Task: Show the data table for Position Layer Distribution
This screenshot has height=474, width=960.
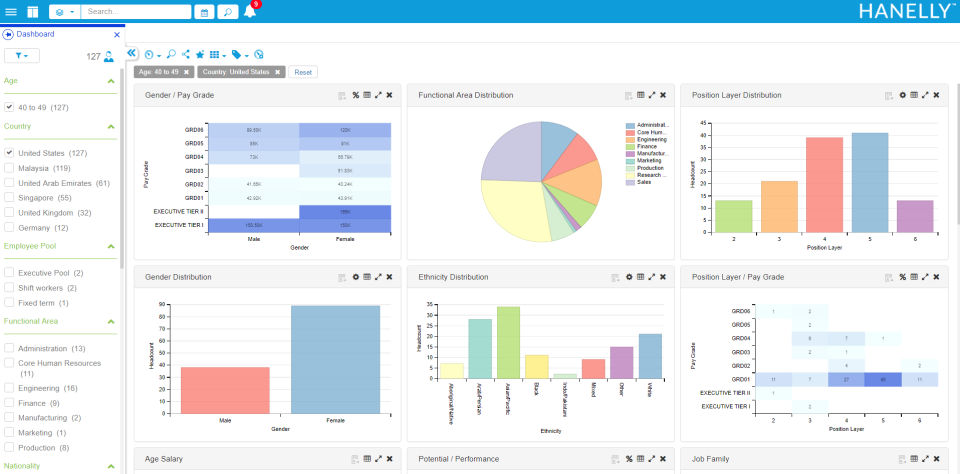Action: click(x=913, y=95)
